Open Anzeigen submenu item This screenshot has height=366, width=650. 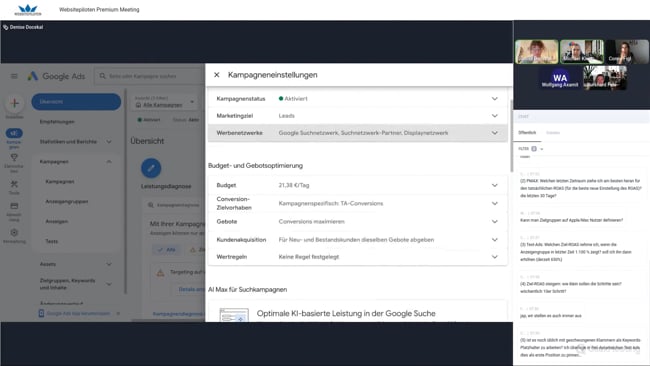click(57, 221)
